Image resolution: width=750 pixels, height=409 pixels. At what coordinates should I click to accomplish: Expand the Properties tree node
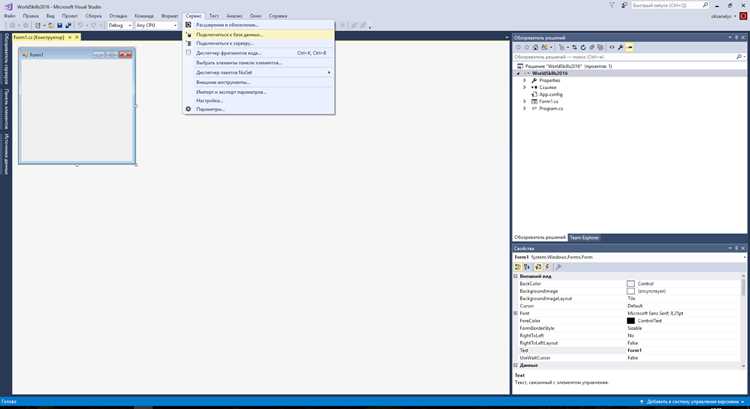pos(525,80)
